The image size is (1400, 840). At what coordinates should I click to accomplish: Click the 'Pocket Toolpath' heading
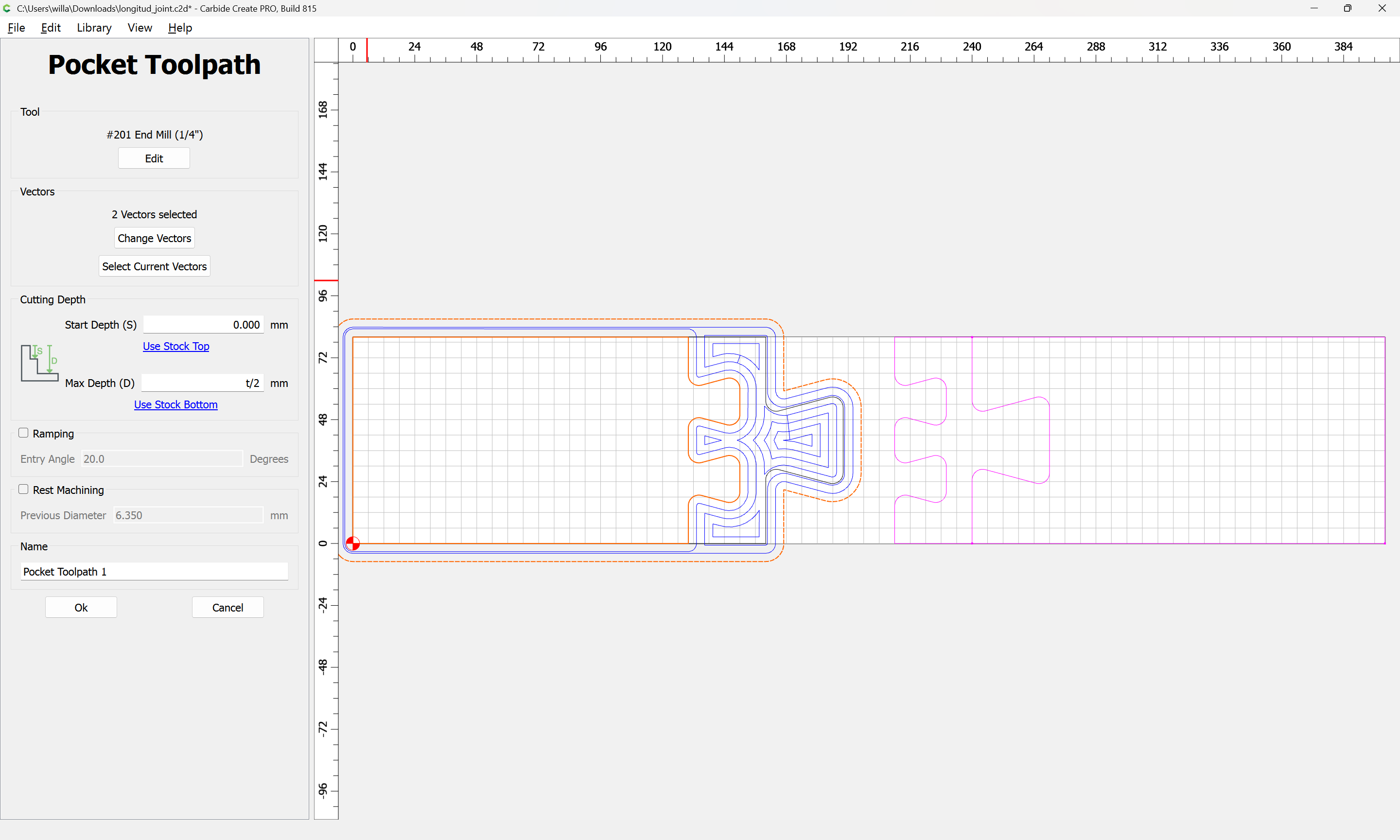pos(154,65)
